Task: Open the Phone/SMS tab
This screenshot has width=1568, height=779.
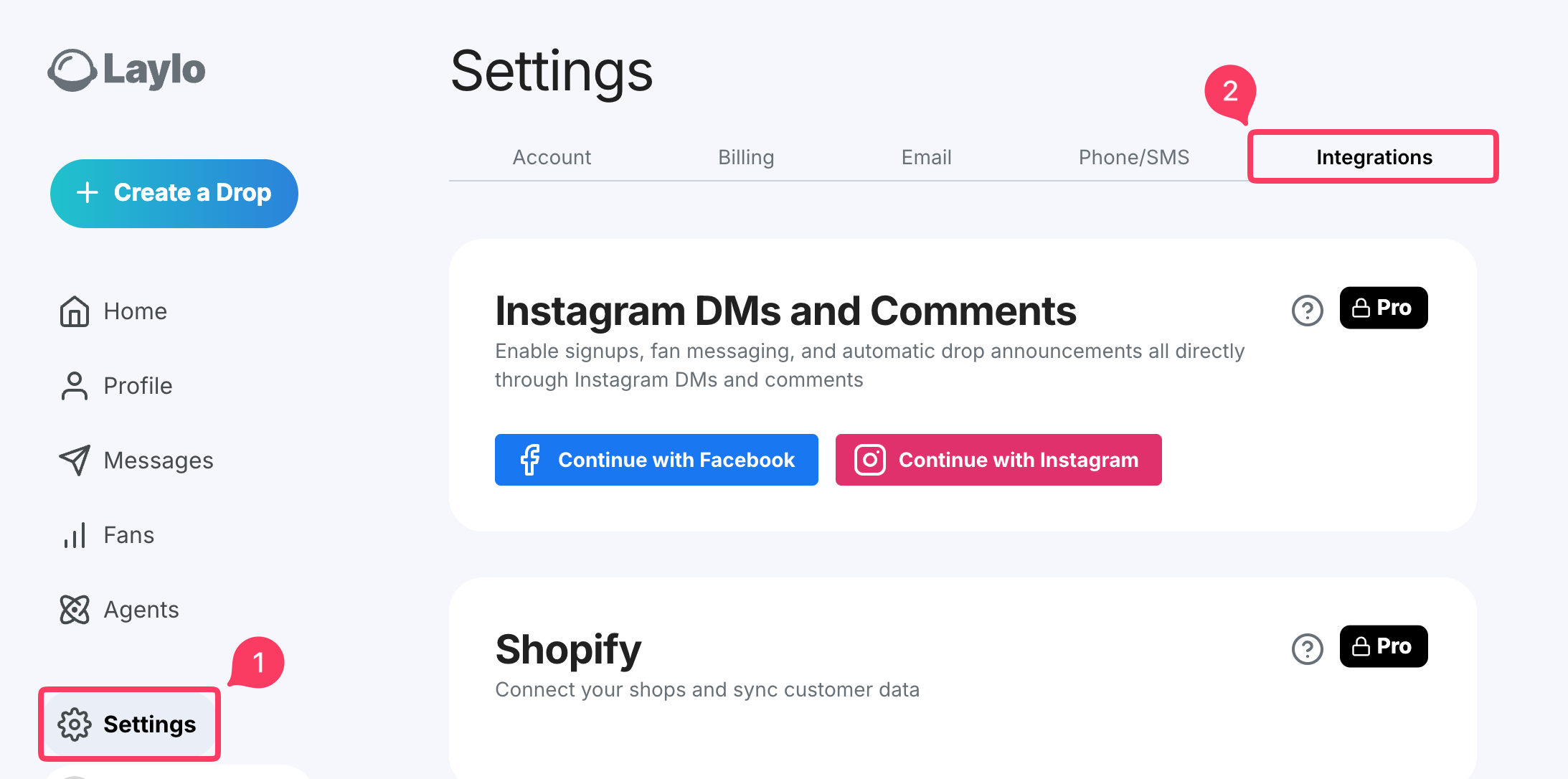Action: 1134,157
